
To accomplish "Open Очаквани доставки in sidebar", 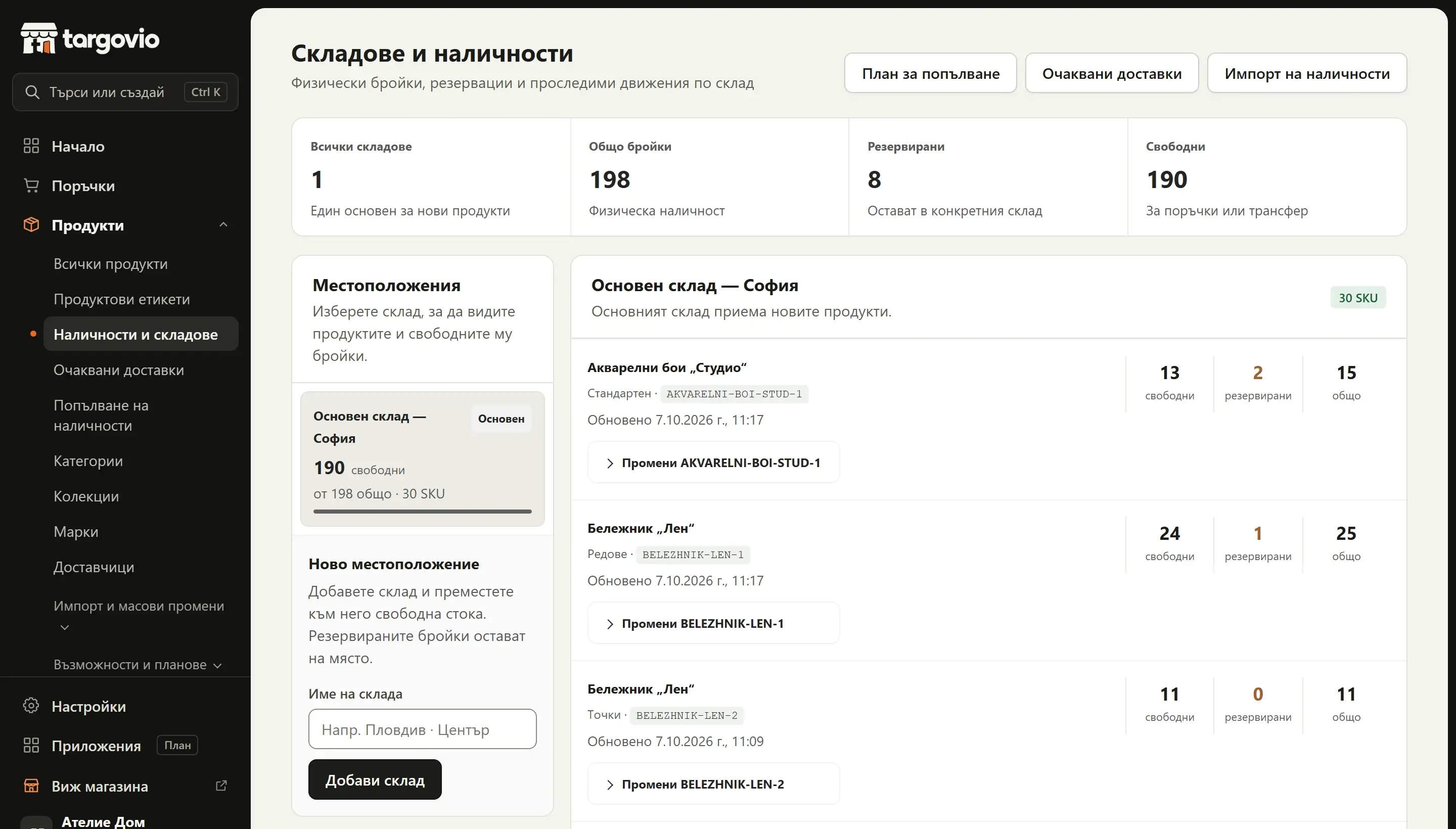I will tap(118, 370).
